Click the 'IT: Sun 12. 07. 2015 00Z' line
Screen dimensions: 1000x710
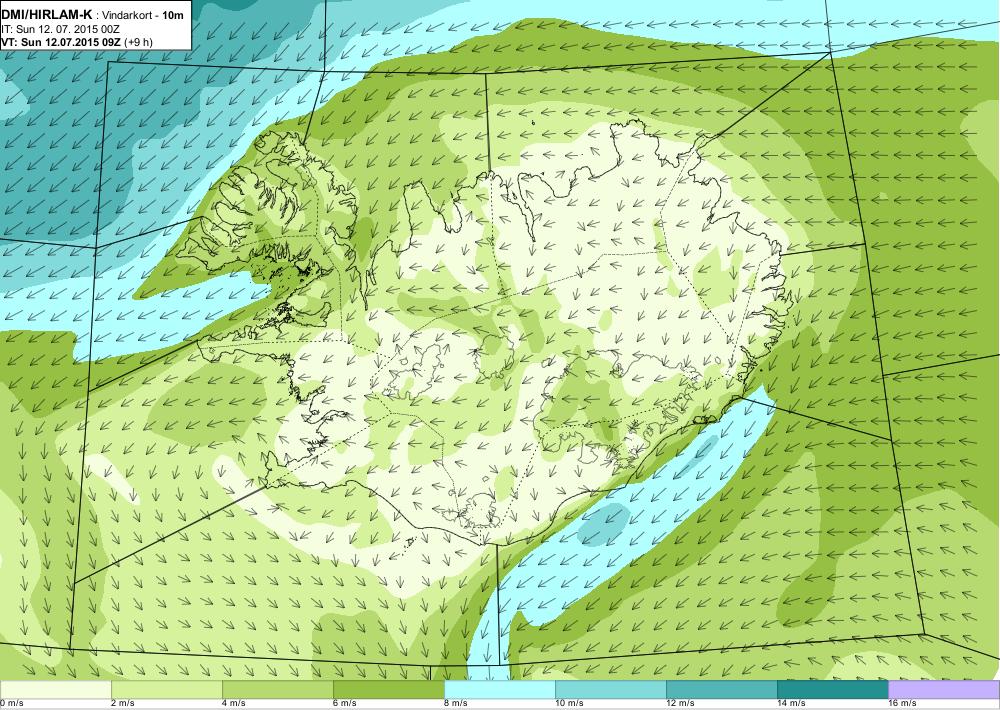61,29
